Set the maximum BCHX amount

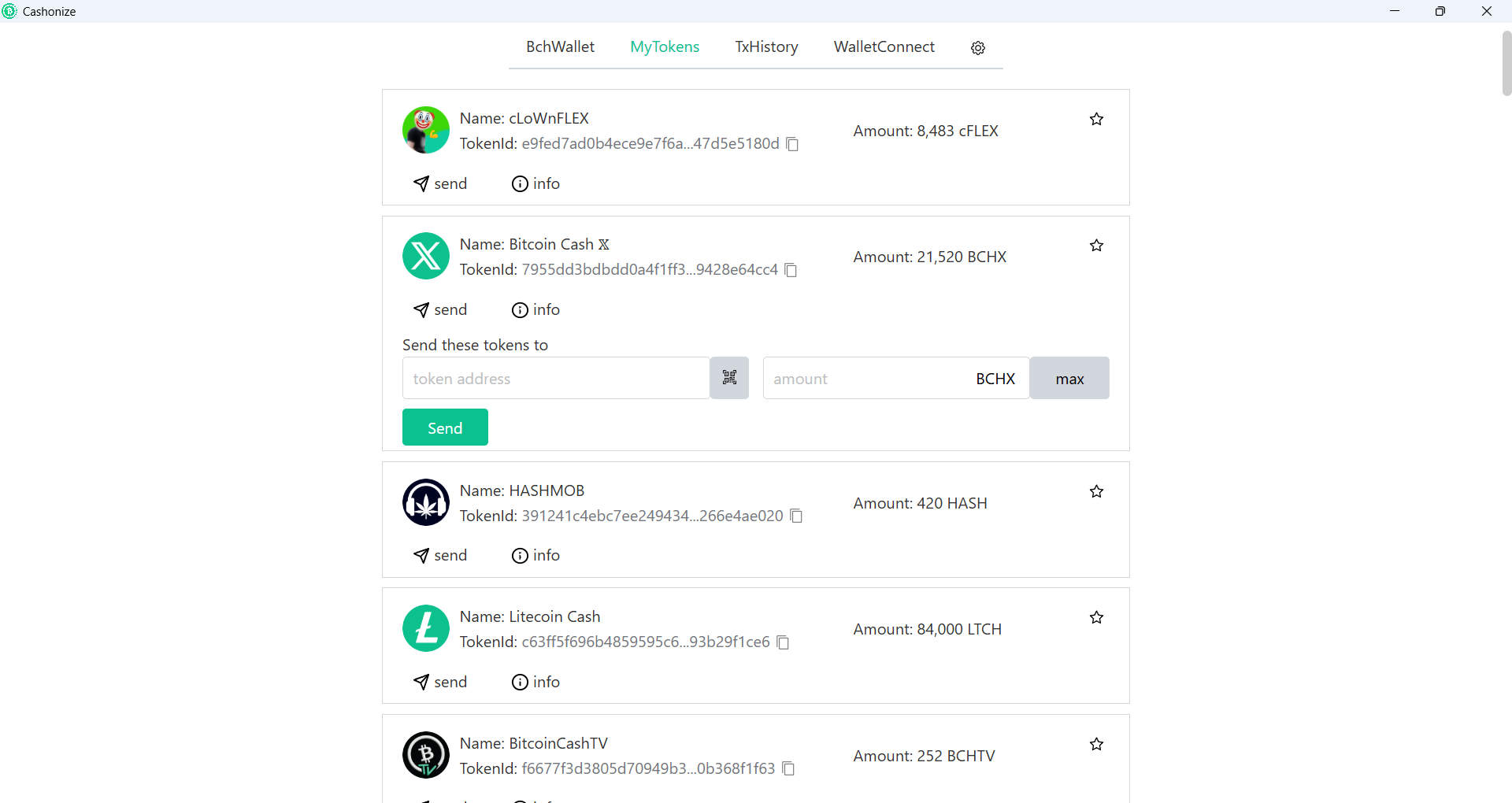pyautogui.click(x=1069, y=378)
